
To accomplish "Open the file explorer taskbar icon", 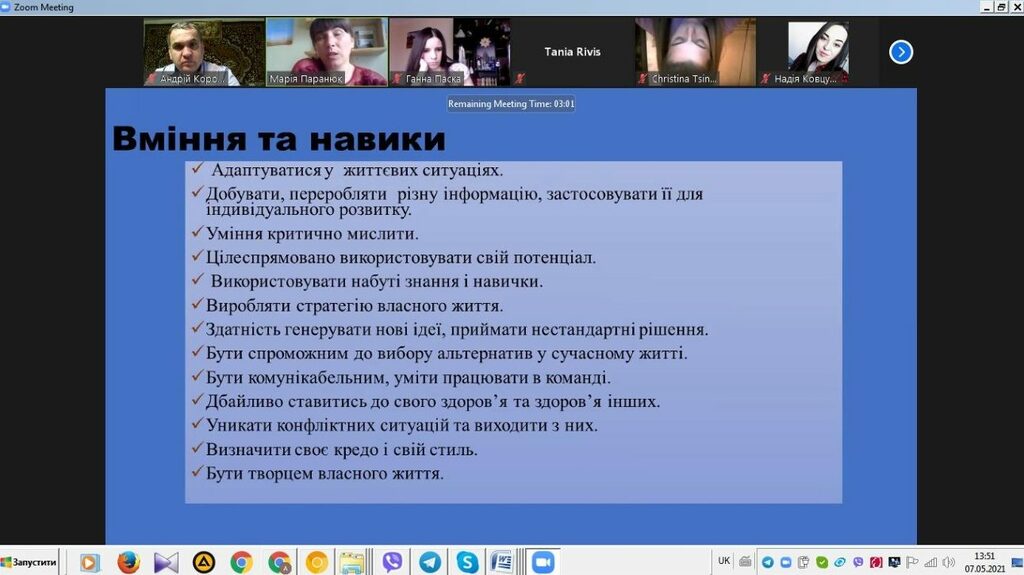I will tap(351, 562).
